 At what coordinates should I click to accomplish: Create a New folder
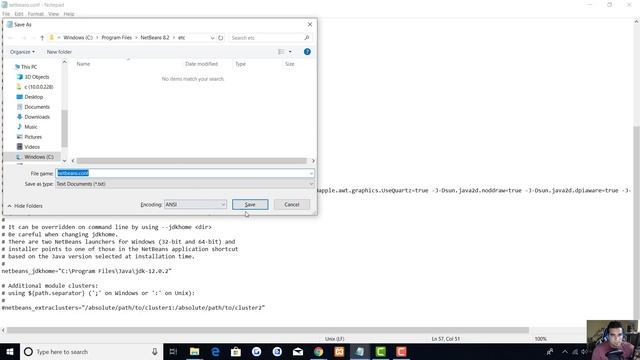tap(59, 52)
